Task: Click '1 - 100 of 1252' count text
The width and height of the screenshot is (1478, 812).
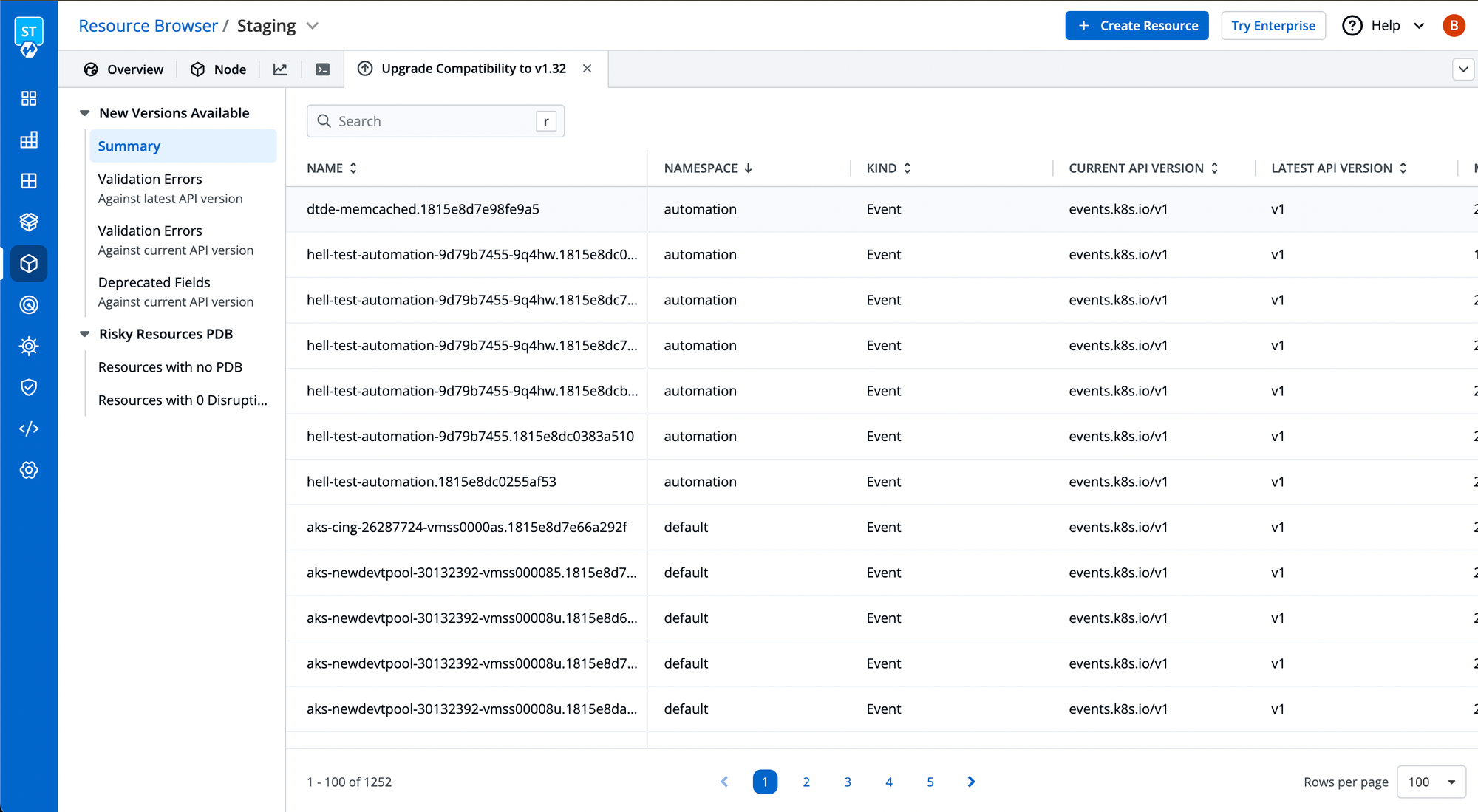Action: (349, 782)
